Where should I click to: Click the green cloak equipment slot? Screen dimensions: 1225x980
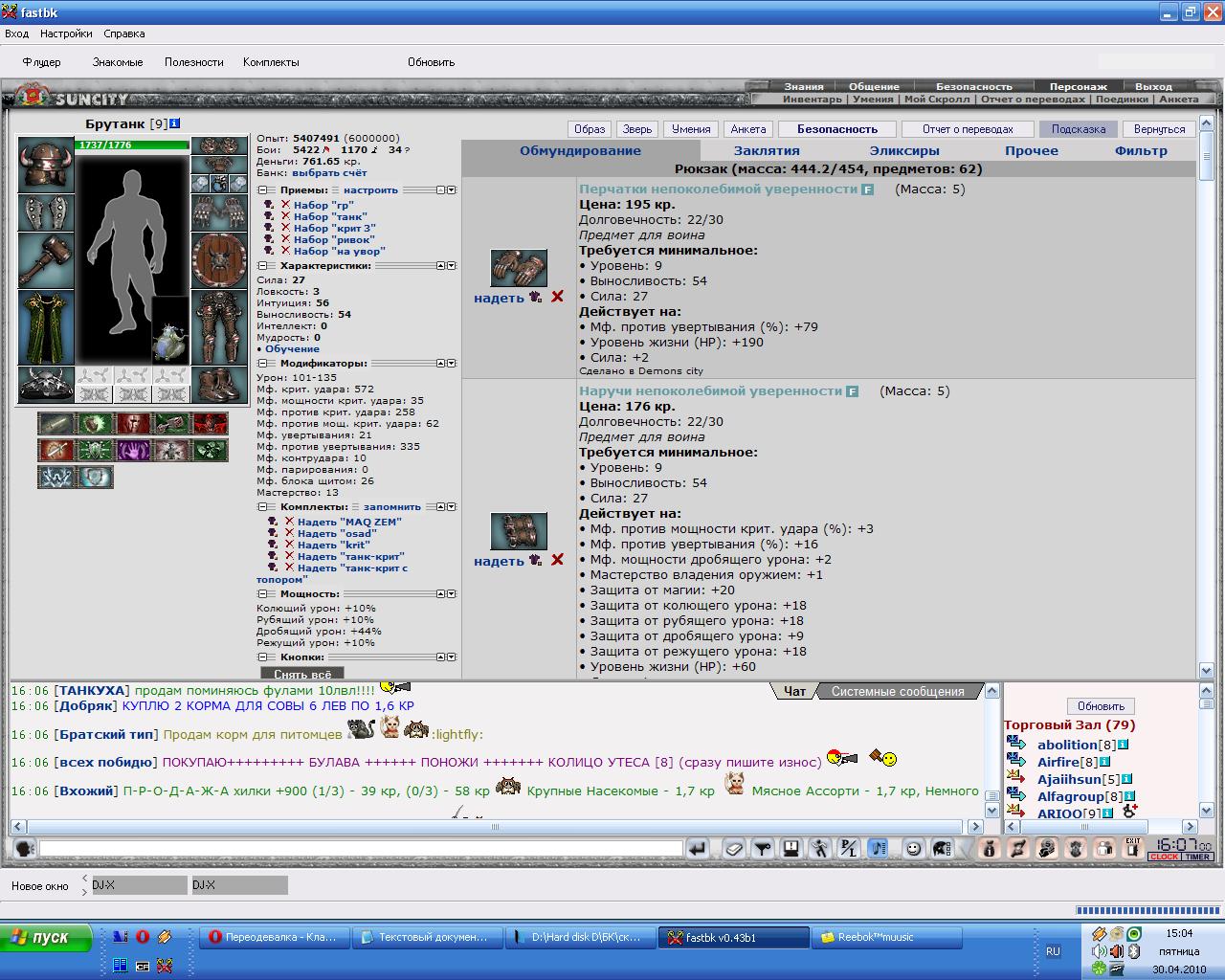pyautogui.click(x=46, y=328)
